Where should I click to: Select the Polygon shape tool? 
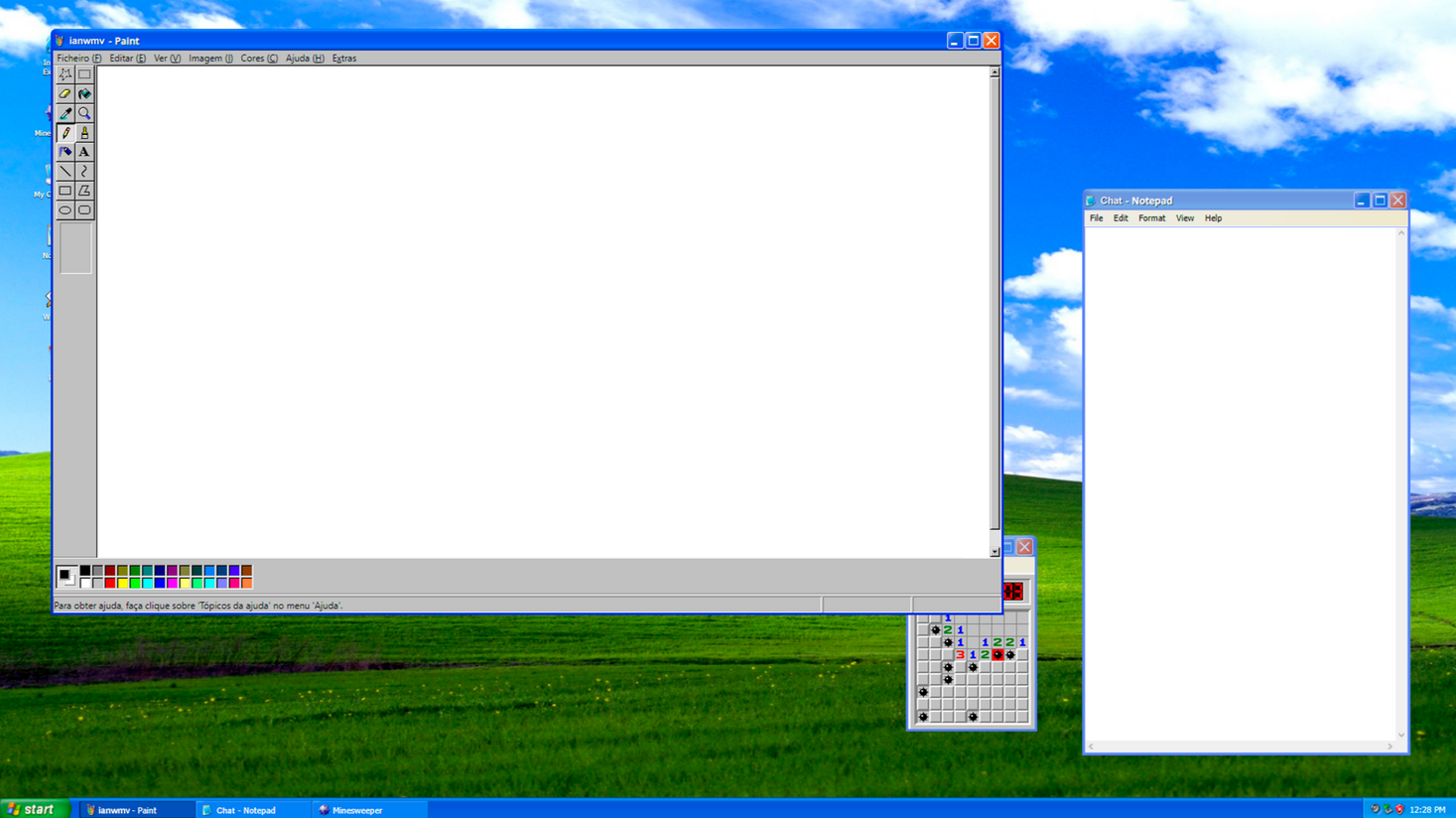pyautogui.click(x=84, y=191)
